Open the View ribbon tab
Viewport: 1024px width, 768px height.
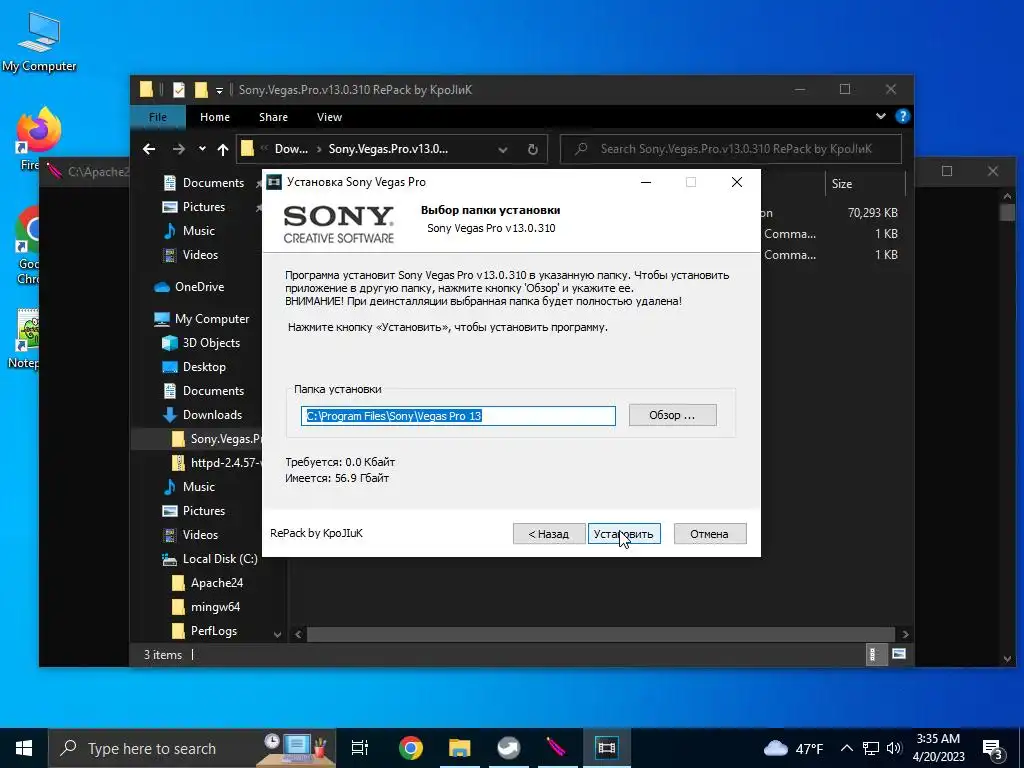tap(329, 117)
